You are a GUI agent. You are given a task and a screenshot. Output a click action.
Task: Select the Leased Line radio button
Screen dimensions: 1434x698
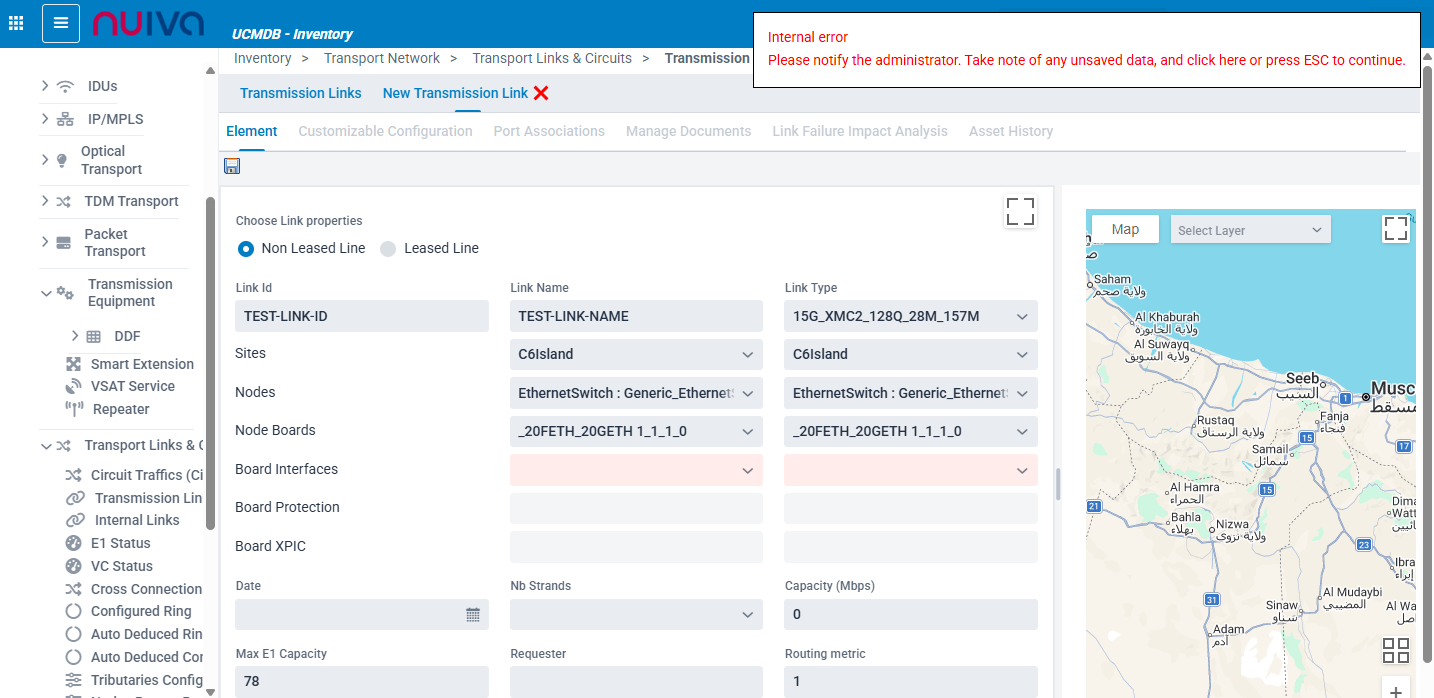[388, 249]
